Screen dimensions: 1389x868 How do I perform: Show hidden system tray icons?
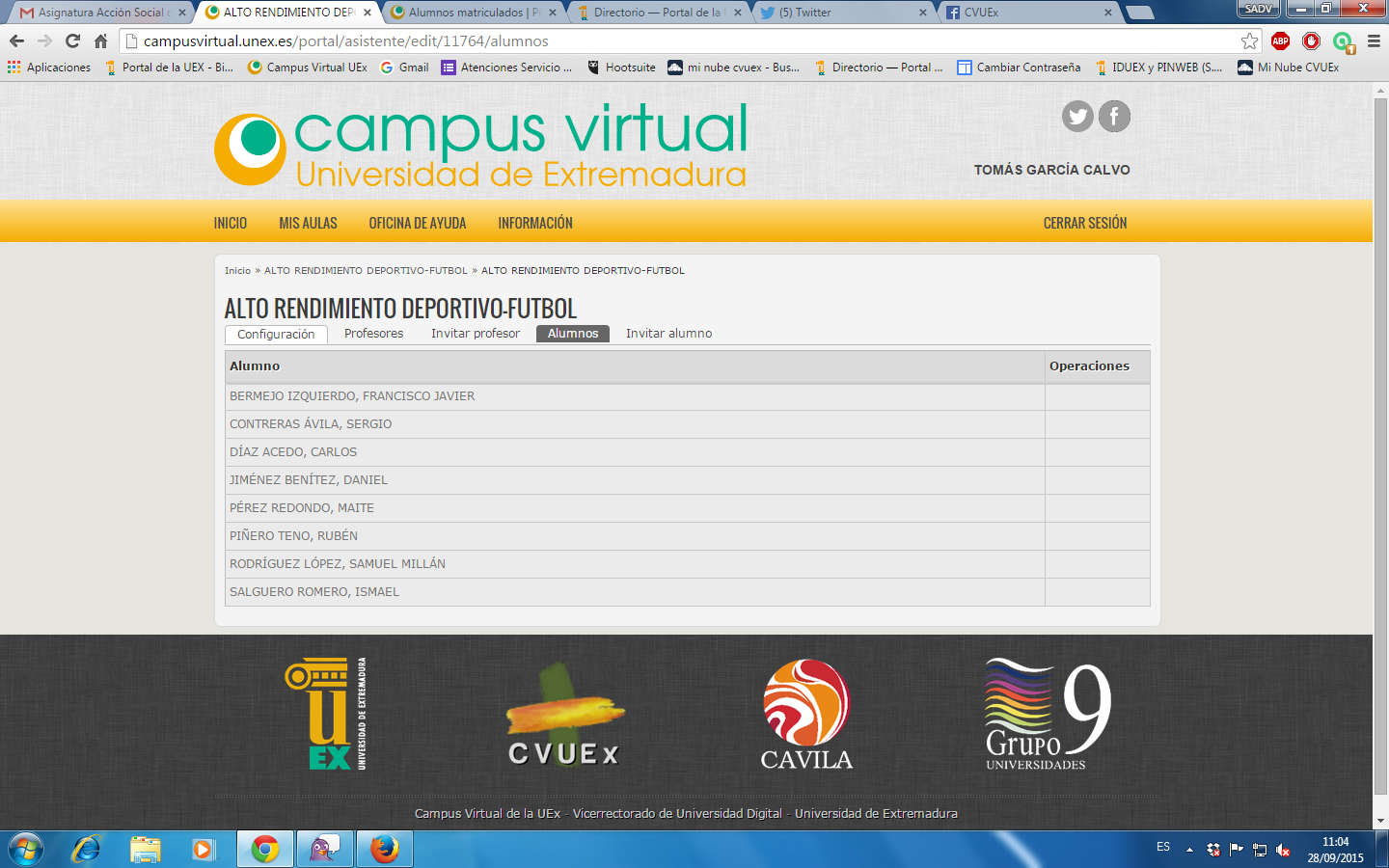1189,850
